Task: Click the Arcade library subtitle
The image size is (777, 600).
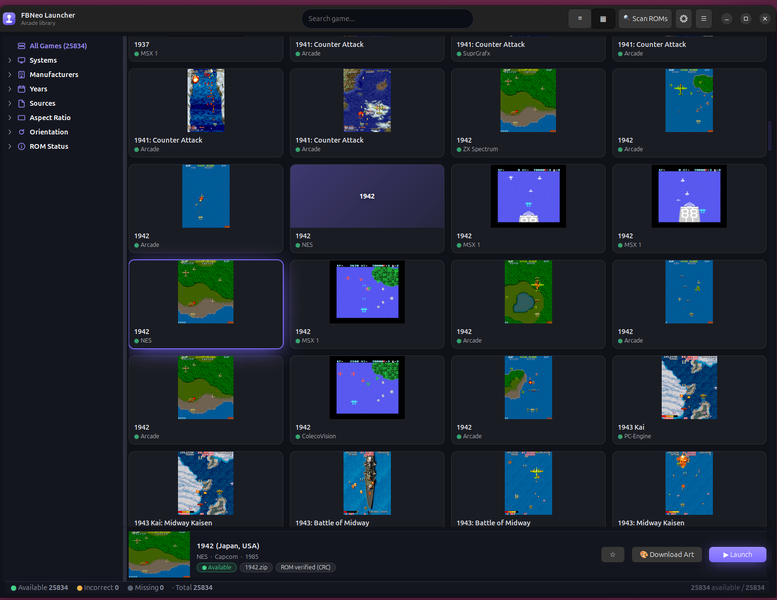Action: 38,23
